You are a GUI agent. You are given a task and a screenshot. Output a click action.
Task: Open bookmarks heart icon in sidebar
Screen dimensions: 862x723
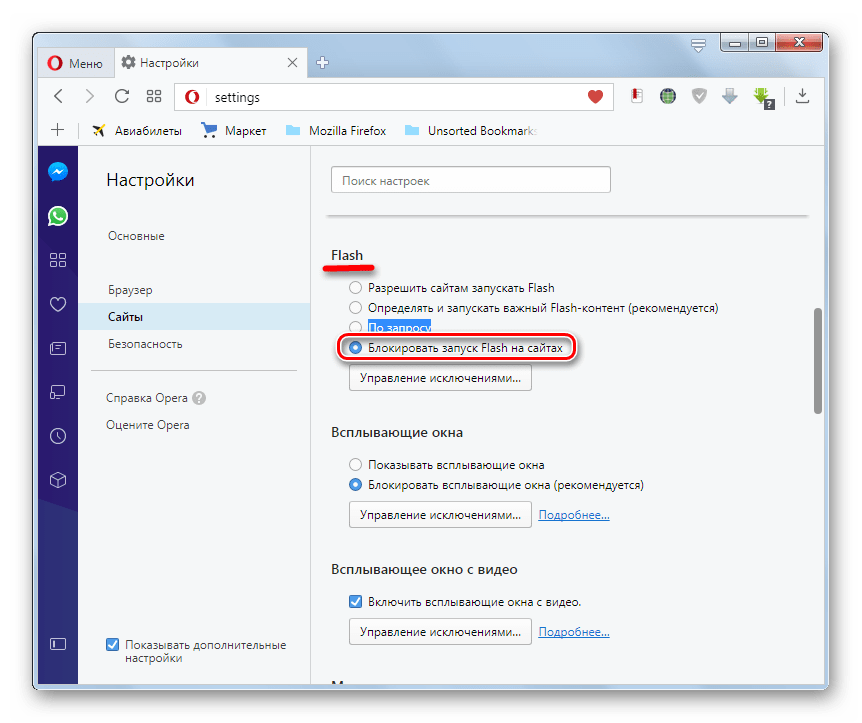pos(58,304)
